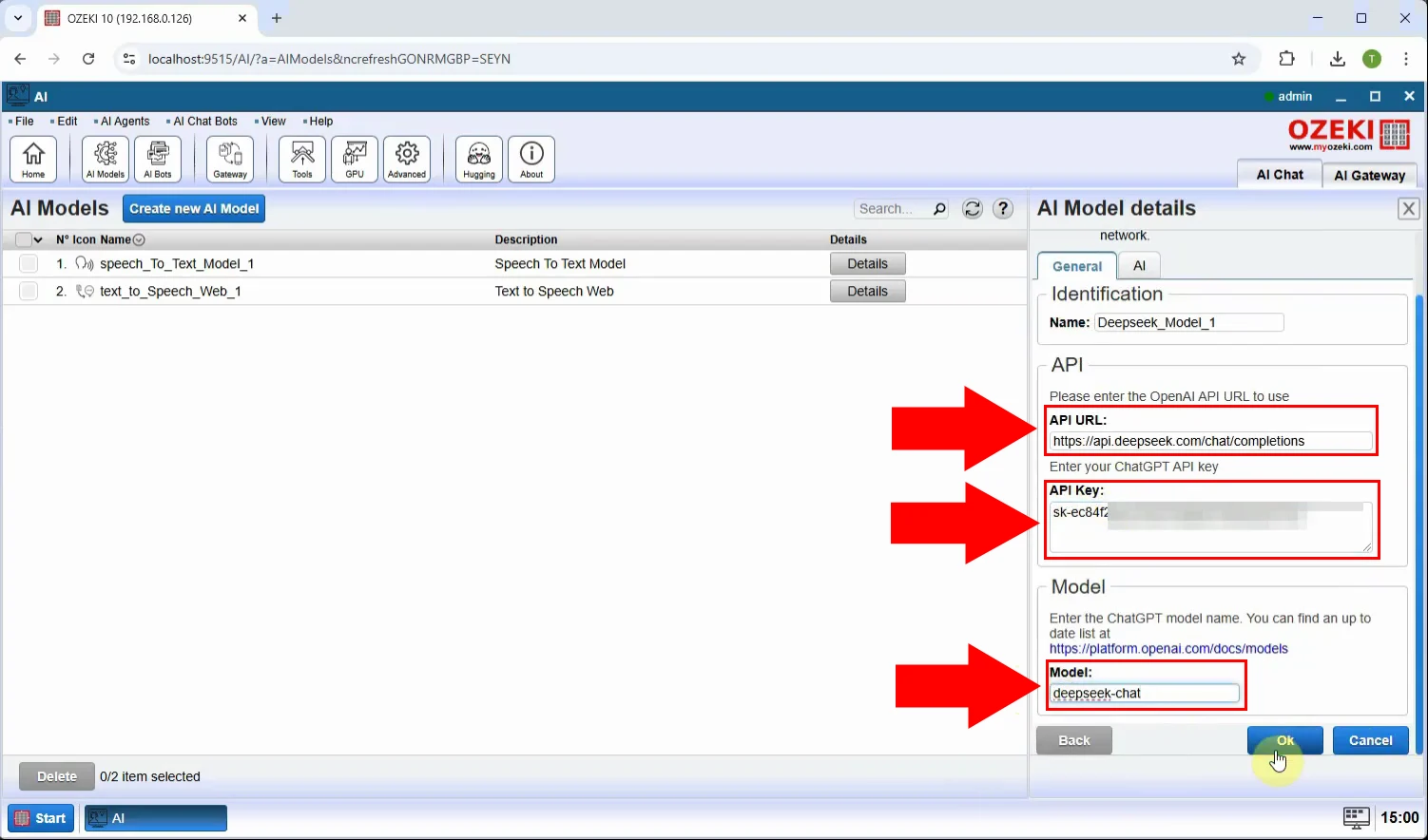Click the keyboard icon in the Ozeki taskbar
The image size is (1428, 840).
[x=1357, y=817]
